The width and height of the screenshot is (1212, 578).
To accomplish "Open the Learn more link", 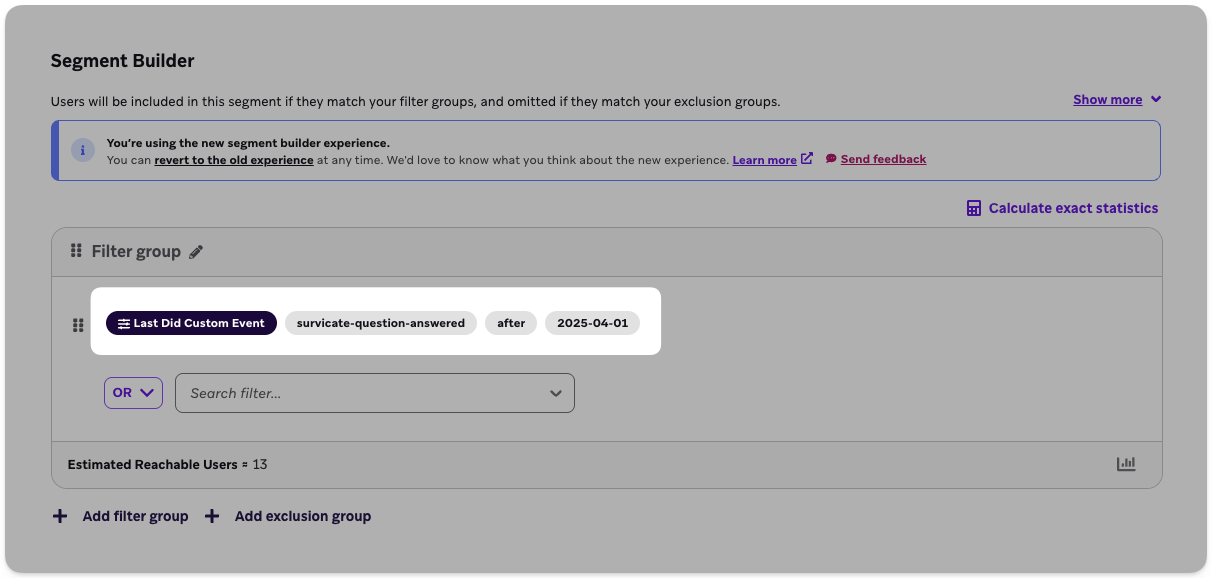I will tap(765, 158).
